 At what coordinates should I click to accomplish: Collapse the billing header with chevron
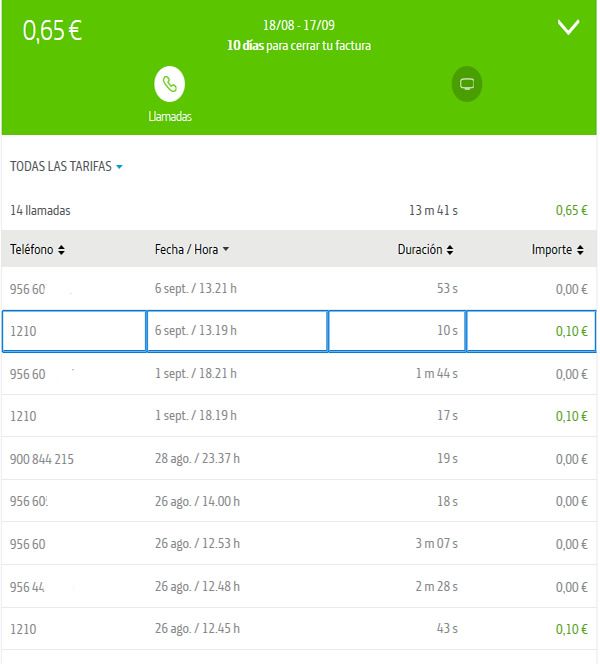point(568,27)
